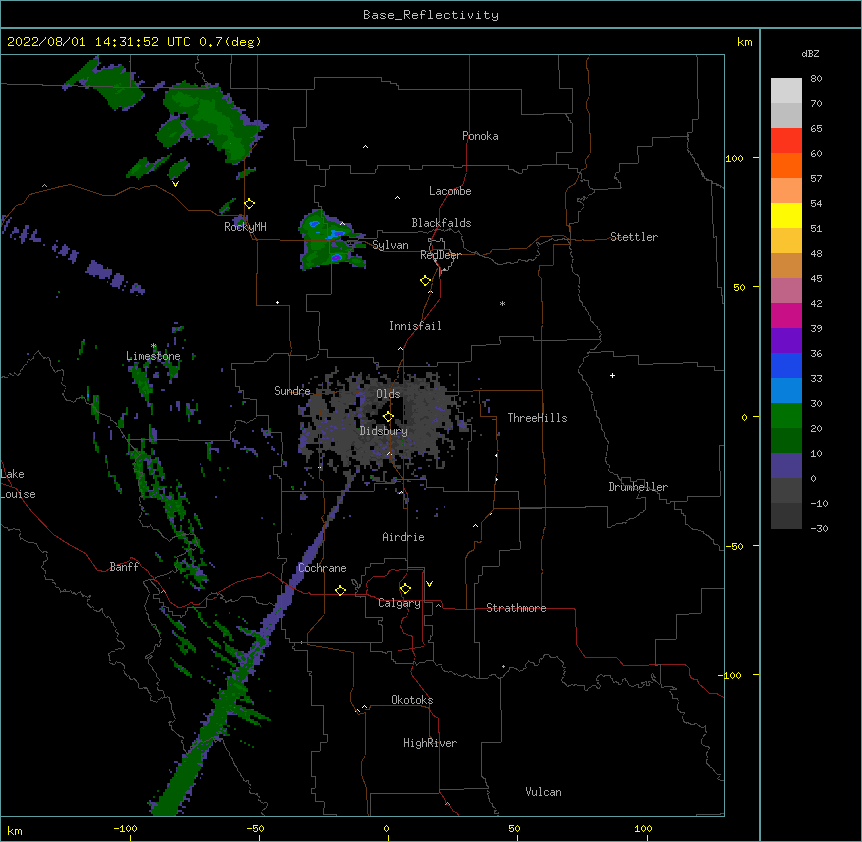Select the yellow 51-54 dBZ legend swatch

pos(786,215)
